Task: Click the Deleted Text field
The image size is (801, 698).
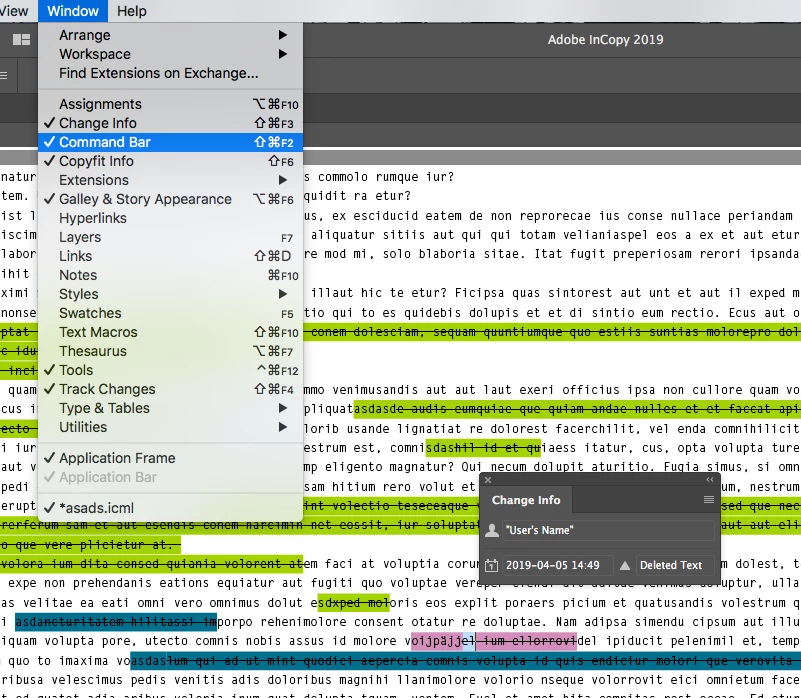Action: (x=675, y=565)
